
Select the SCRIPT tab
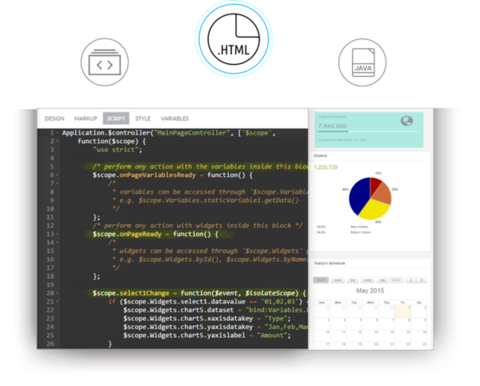click(116, 118)
